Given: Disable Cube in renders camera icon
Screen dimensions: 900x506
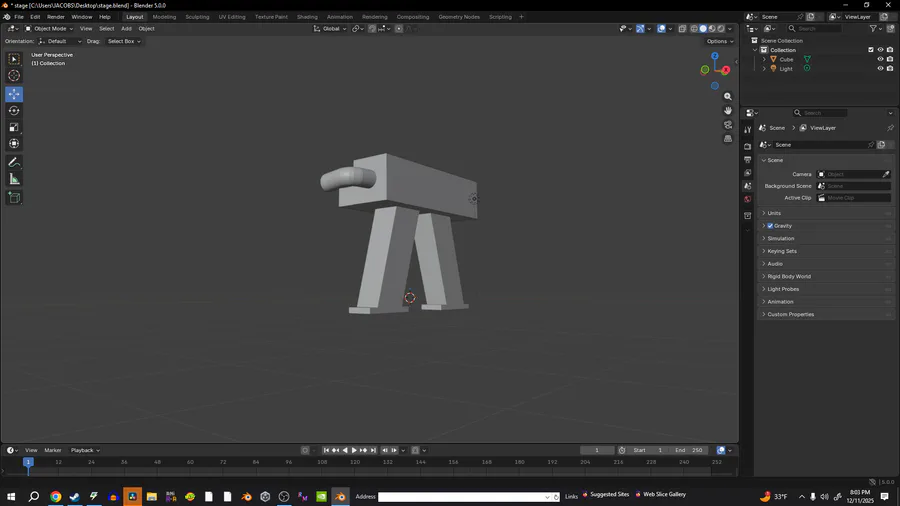Looking at the screenshot, I should coord(890,59).
